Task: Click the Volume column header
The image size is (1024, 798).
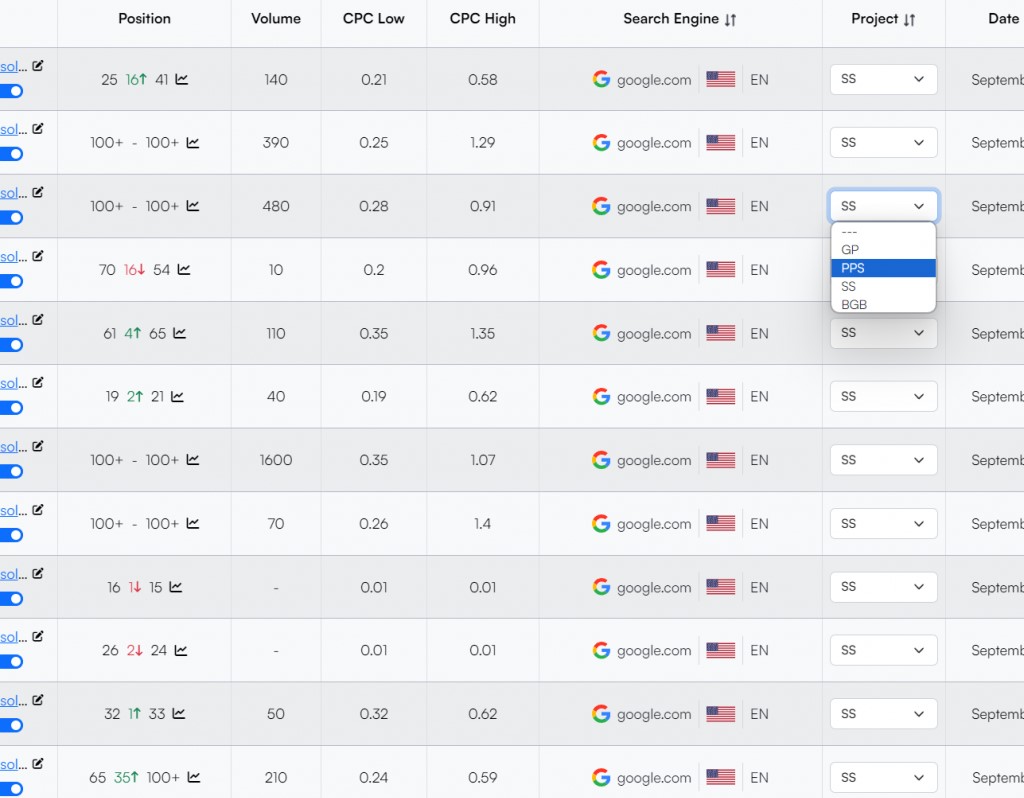Action: [276, 19]
